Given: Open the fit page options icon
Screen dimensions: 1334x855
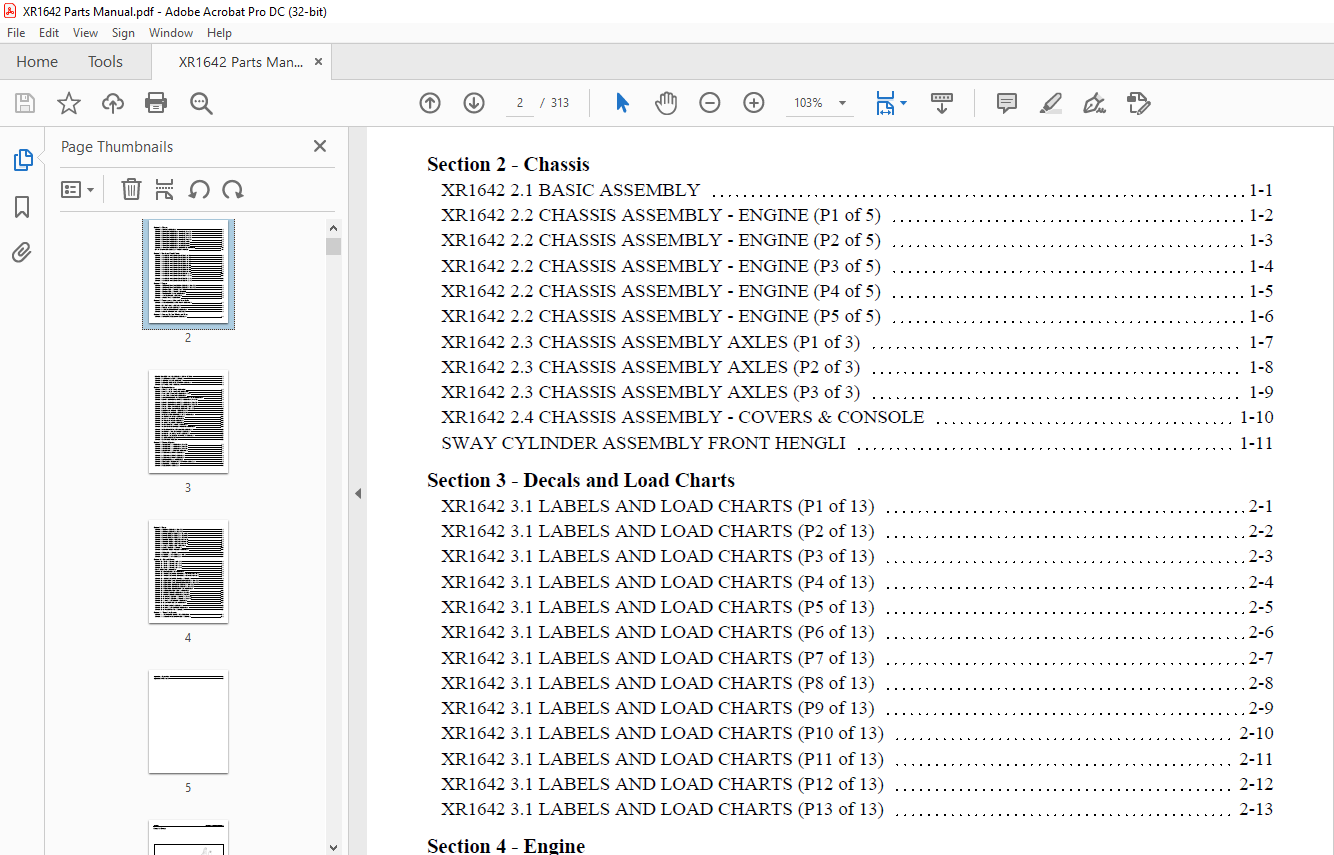Looking at the screenshot, I should [x=885, y=103].
